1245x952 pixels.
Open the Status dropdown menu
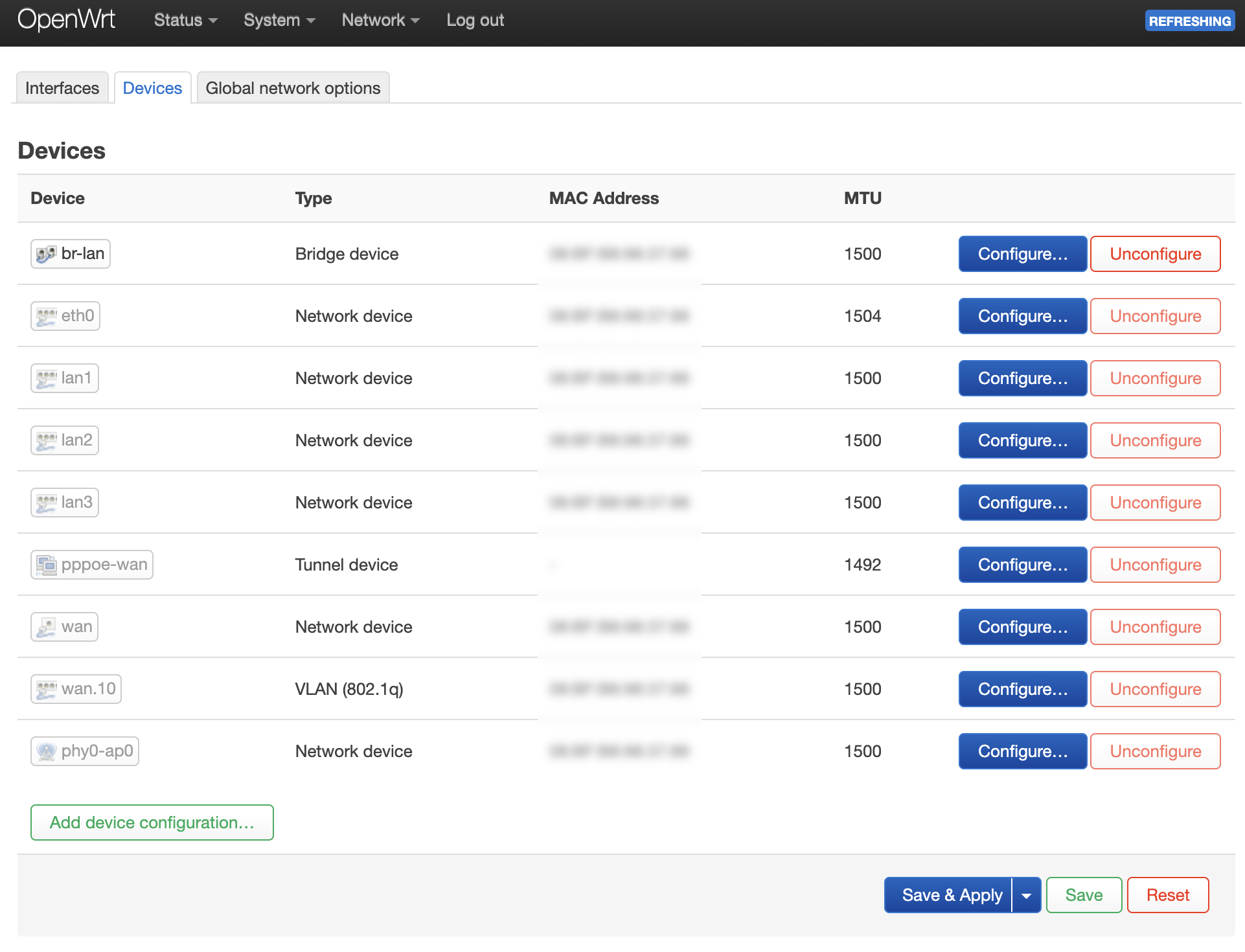pyautogui.click(x=185, y=21)
